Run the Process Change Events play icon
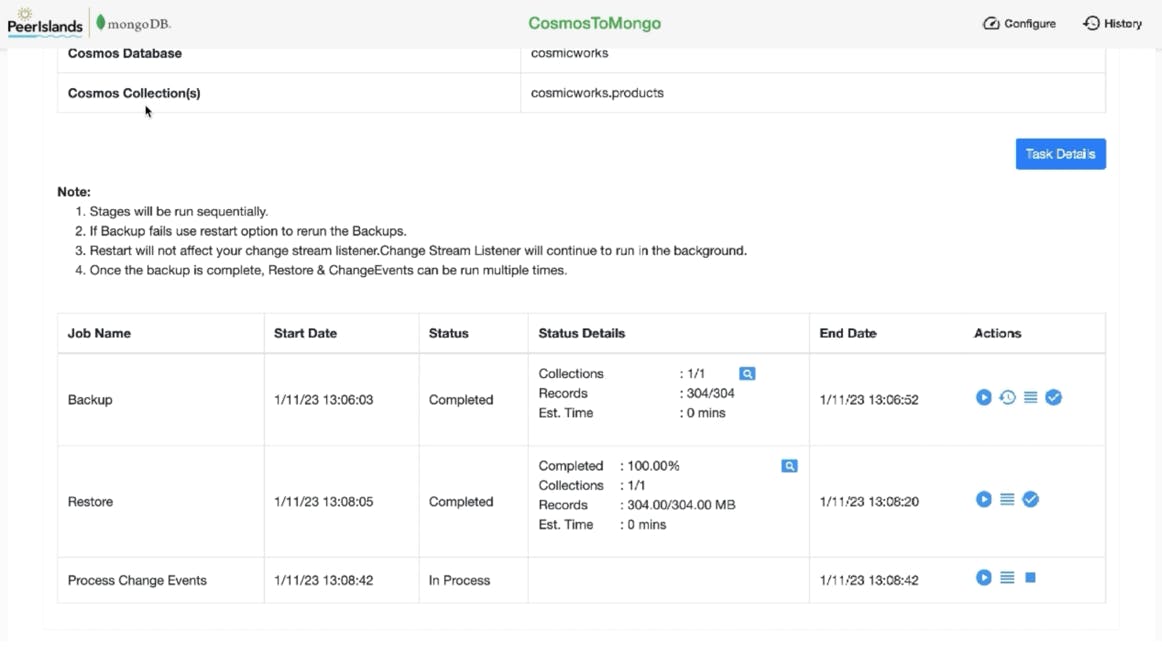1162x648 pixels. point(984,578)
